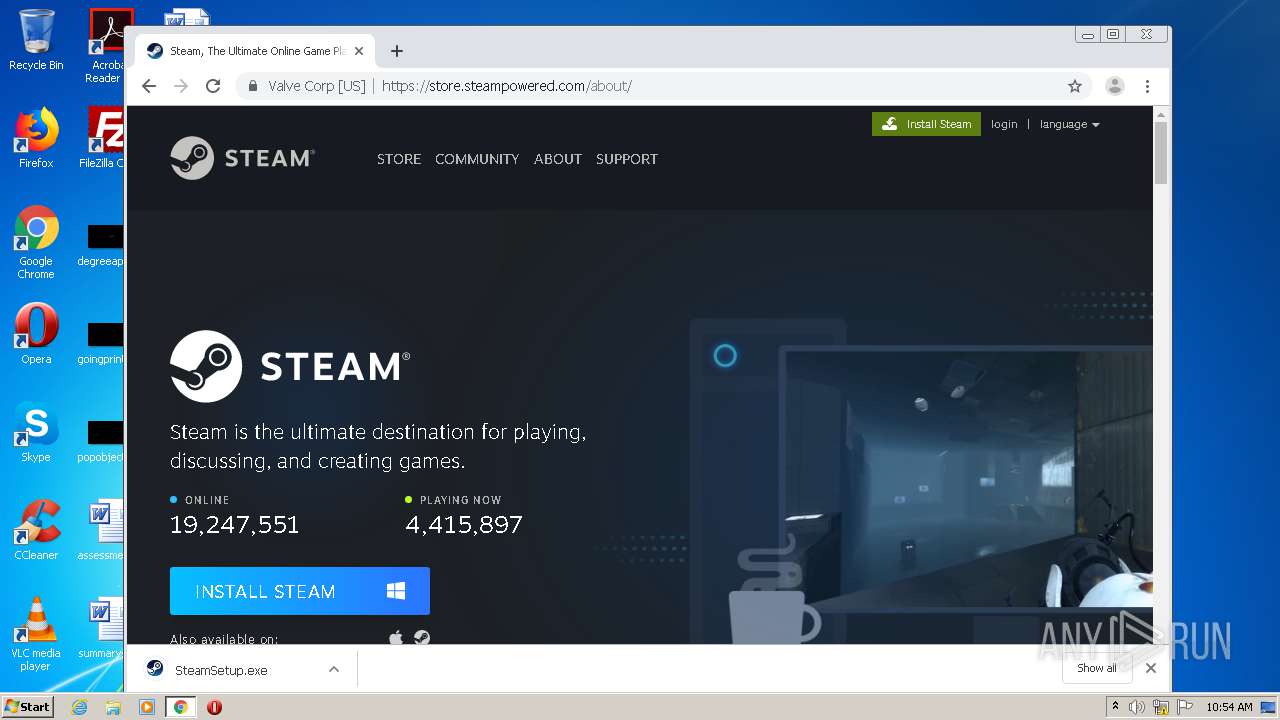Open CCleaner desktop shortcut

point(36,530)
